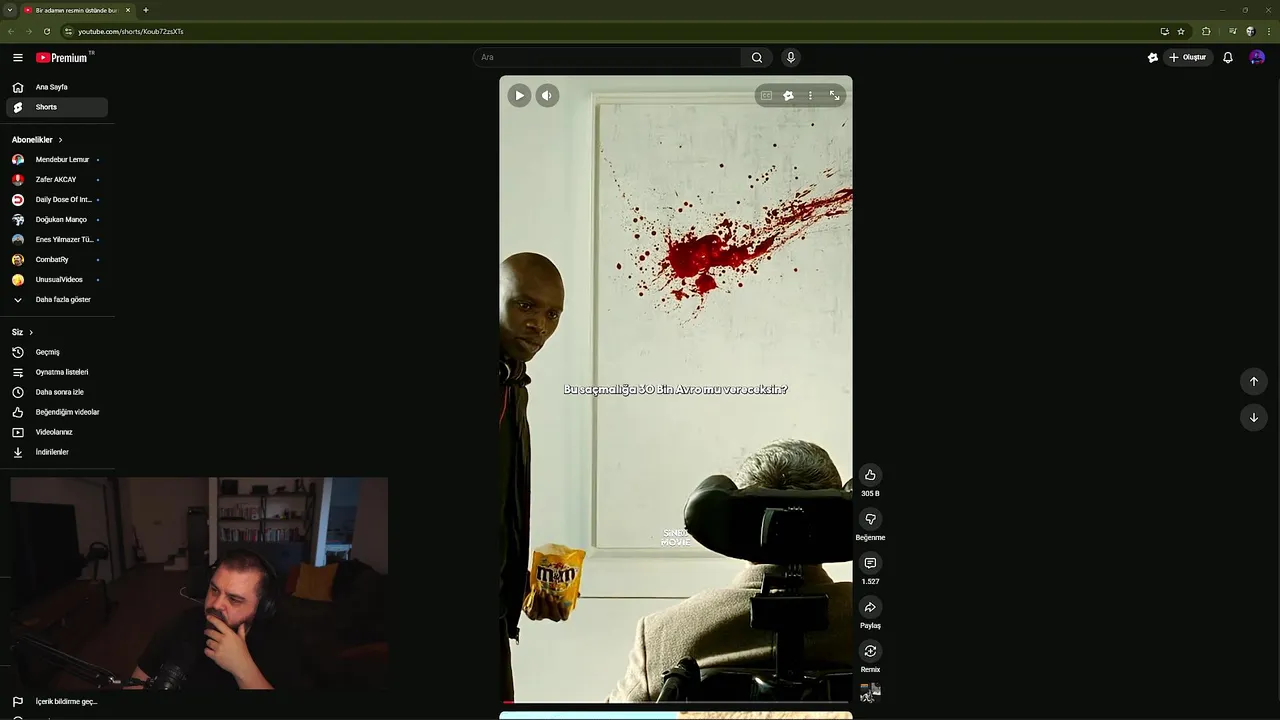Click the Oluştur create button
The image size is (1280, 720).
[1188, 57]
